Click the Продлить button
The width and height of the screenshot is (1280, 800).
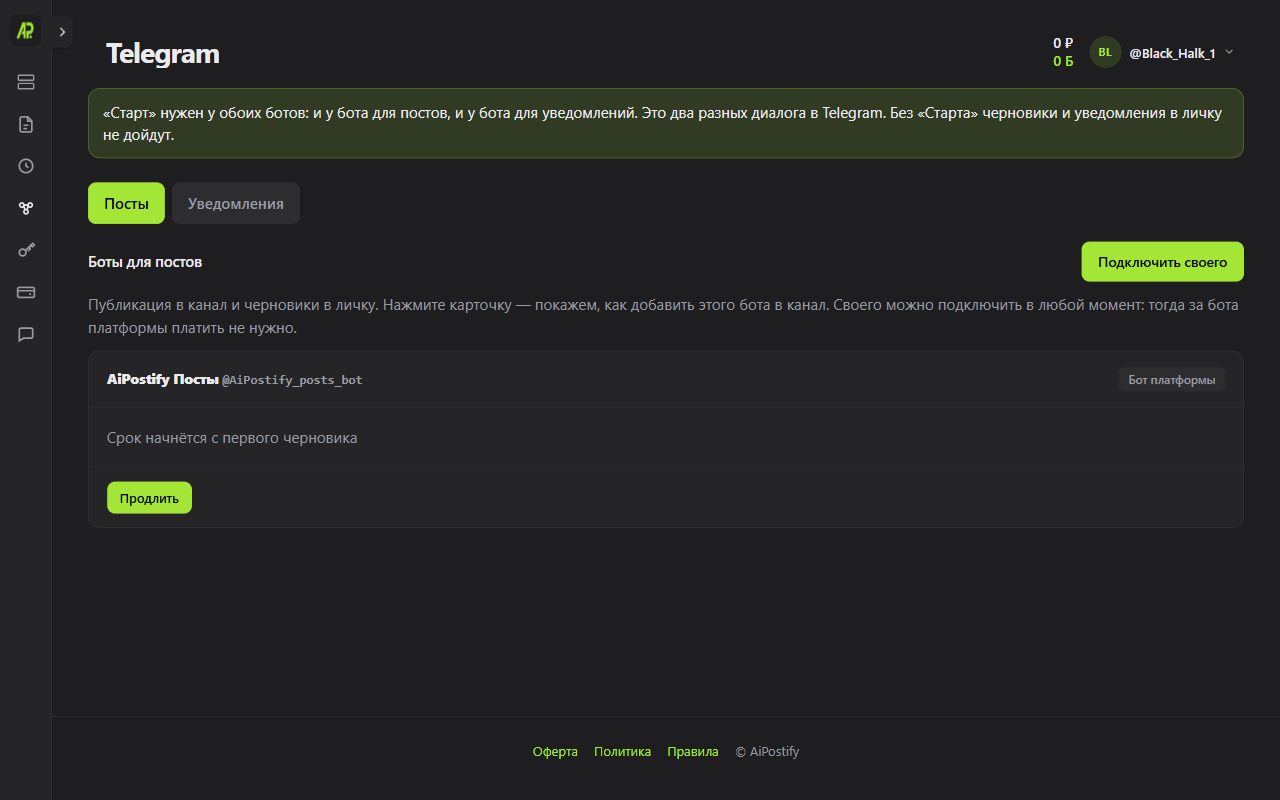point(149,498)
